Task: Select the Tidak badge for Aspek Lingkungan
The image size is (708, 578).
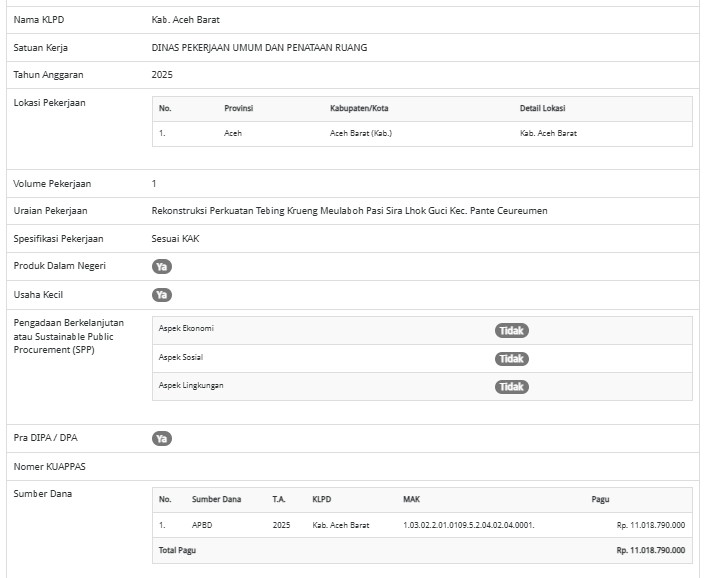Action: pos(512,386)
